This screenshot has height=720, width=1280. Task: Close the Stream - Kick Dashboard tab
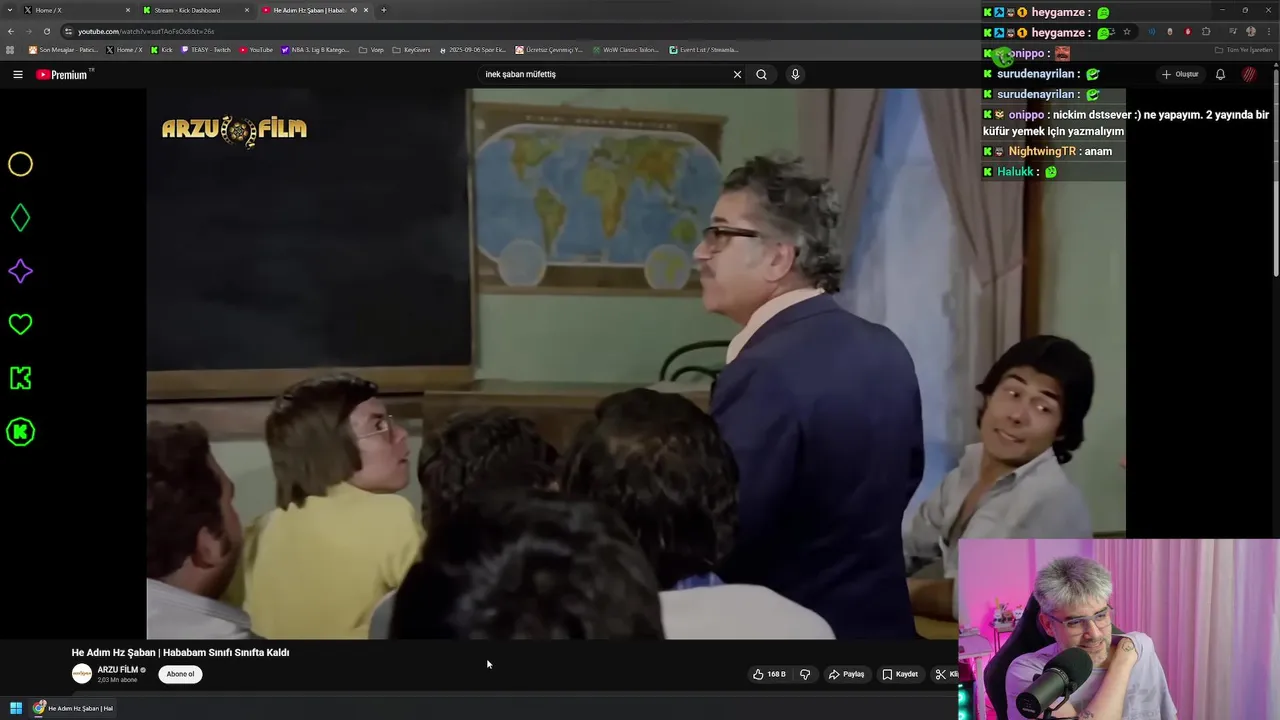247,10
